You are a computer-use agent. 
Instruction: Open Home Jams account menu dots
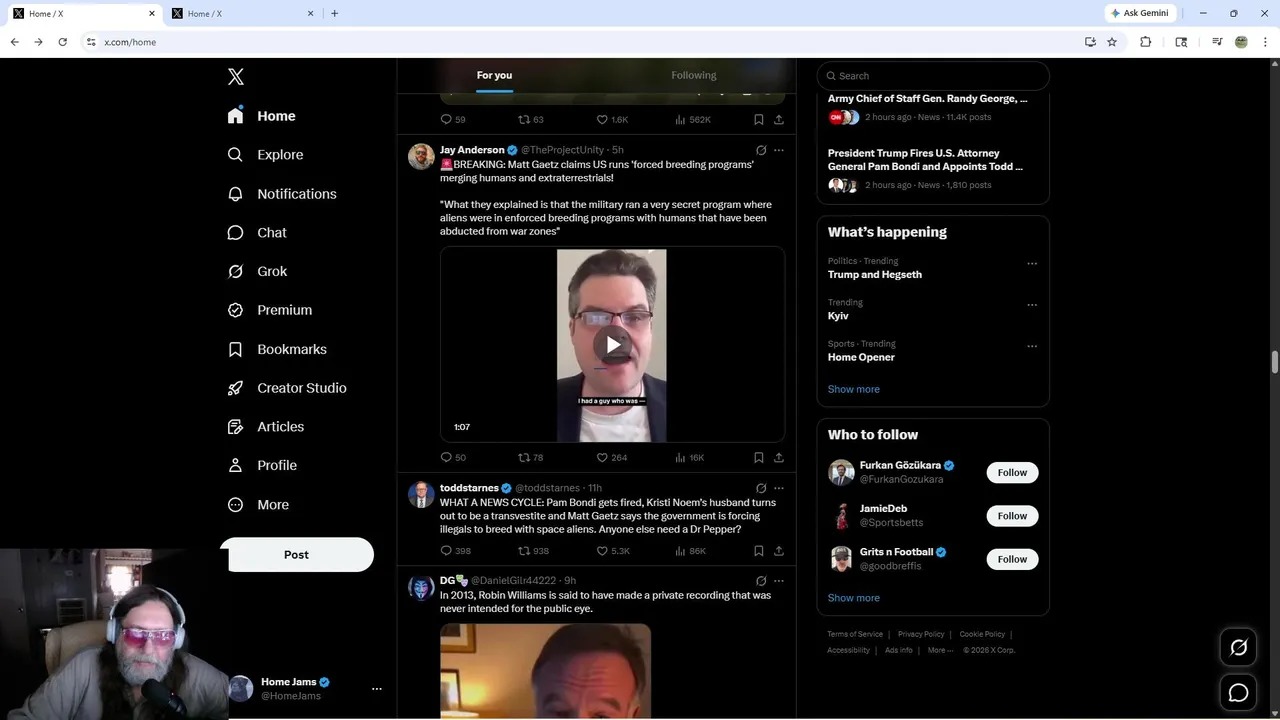point(377,689)
